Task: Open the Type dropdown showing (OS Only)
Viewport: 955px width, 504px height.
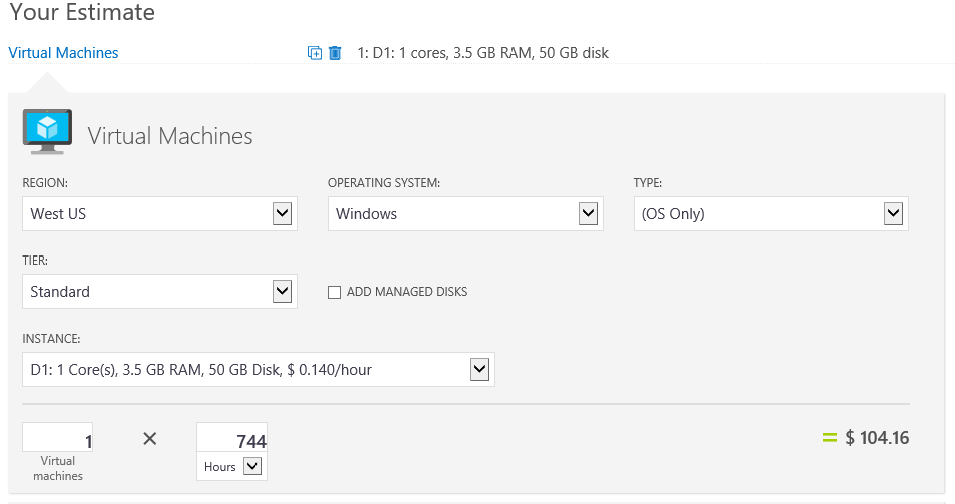Action: [x=771, y=214]
